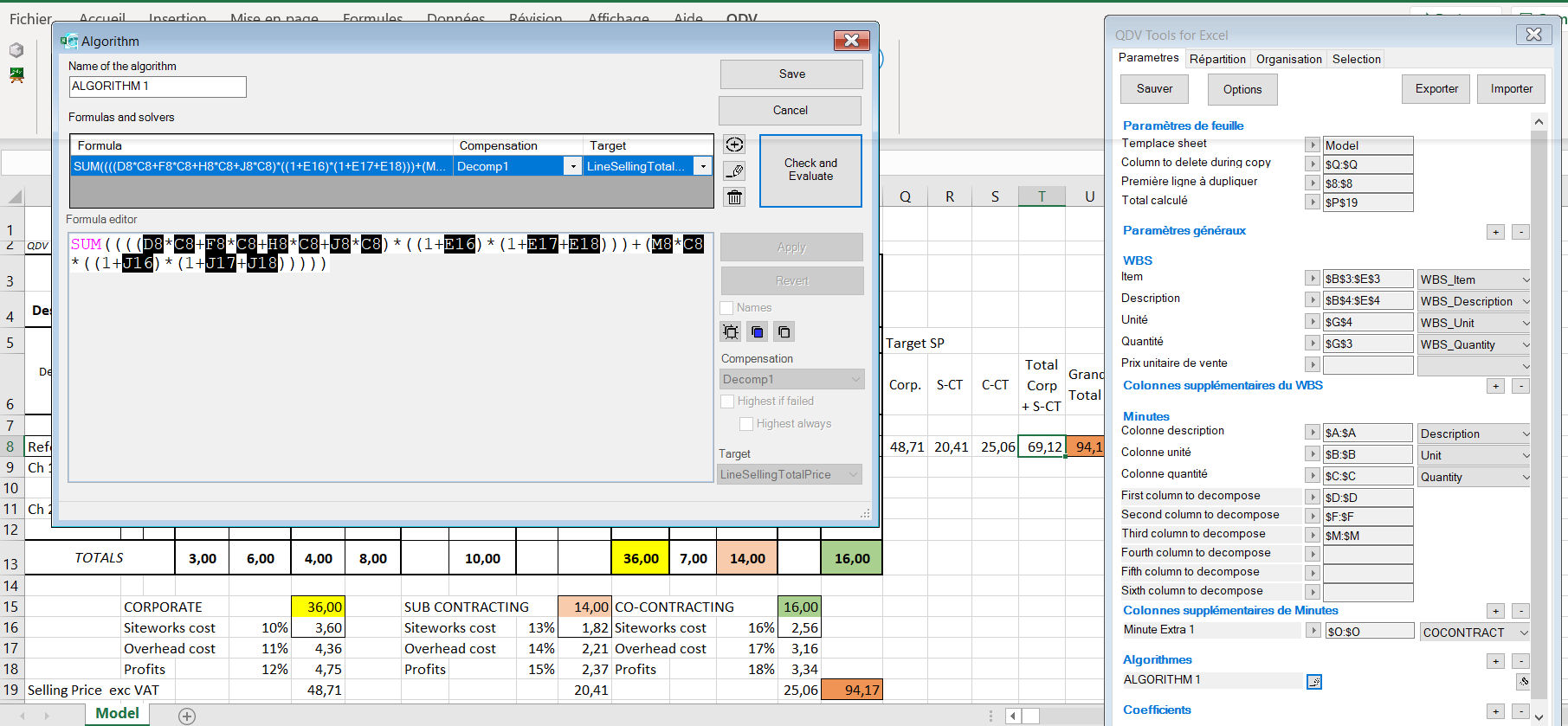Click minus button beside Algorithmes section

tap(1520, 661)
